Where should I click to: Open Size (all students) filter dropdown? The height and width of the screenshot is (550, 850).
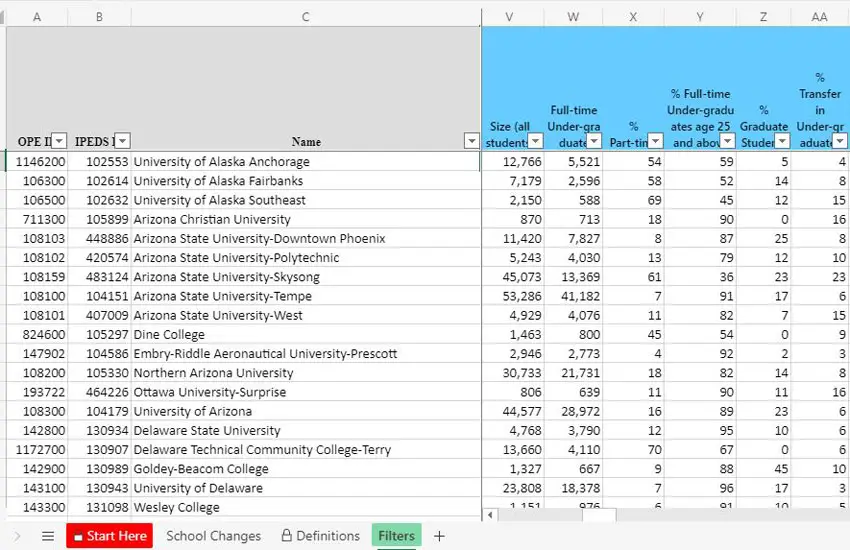[536, 141]
